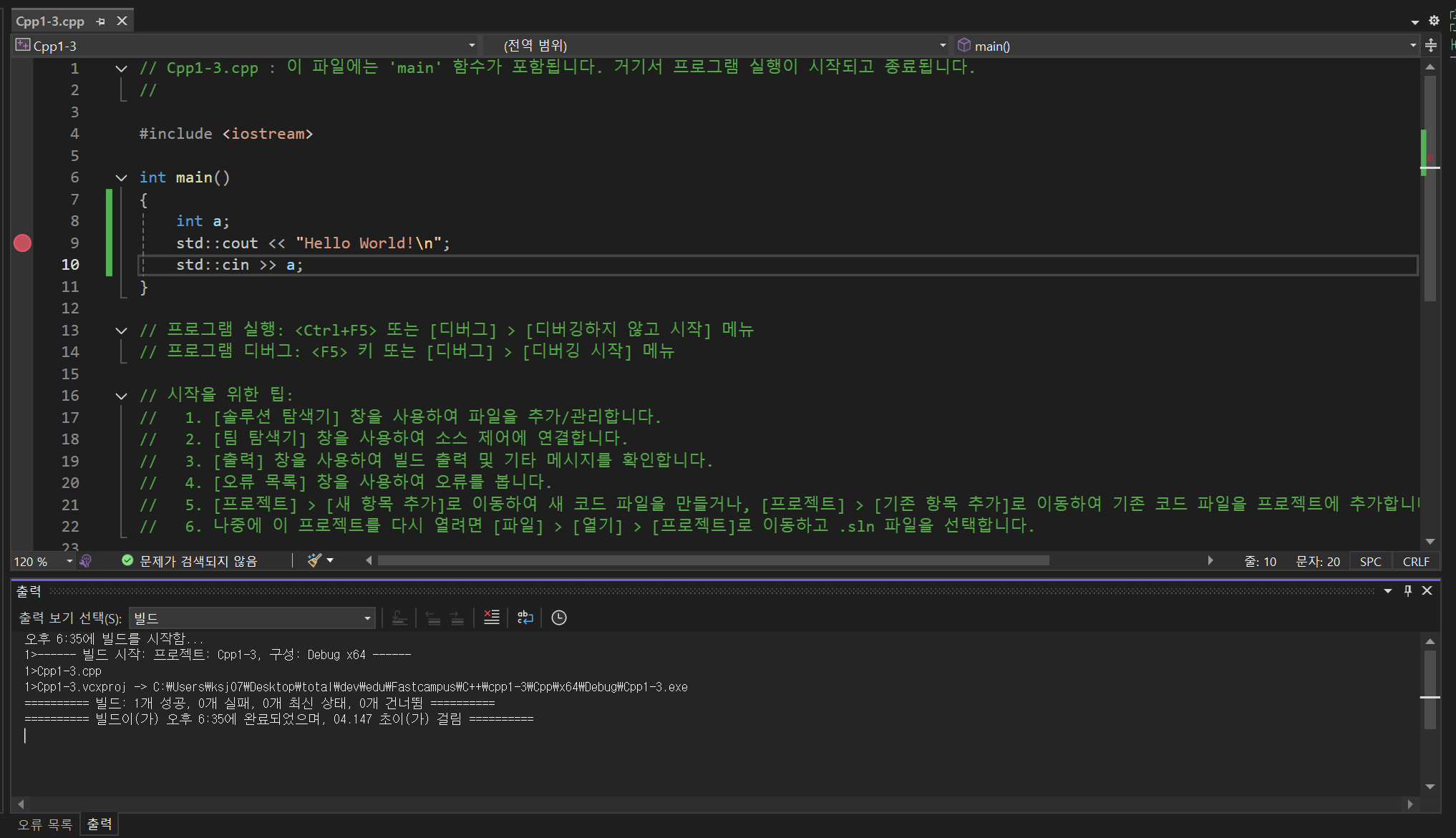This screenshot has height=838, width=1456.
Task: Click the clear all output icon
Action: tap(491, 618)
